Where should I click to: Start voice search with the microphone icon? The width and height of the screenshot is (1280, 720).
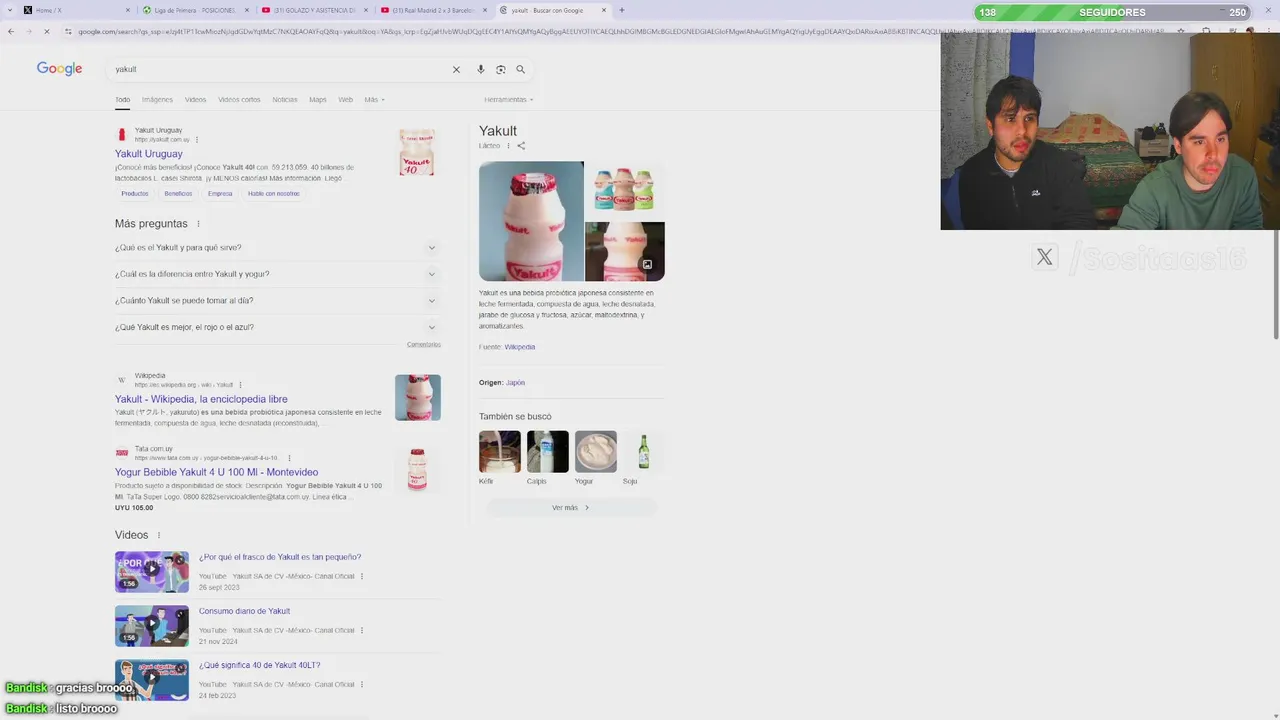(481, 69)
